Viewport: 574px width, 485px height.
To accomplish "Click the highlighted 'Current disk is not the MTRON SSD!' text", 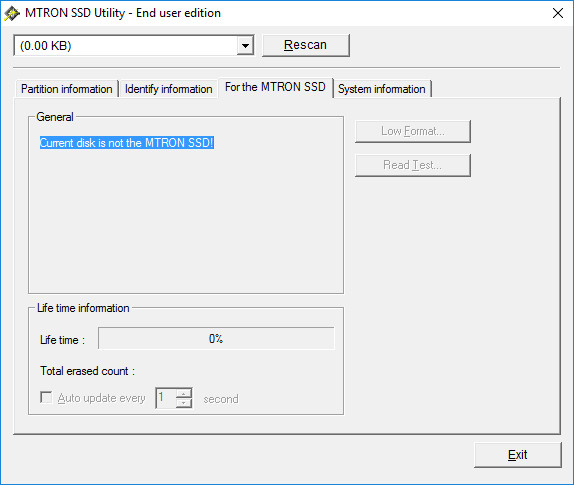I will (127, 143).
